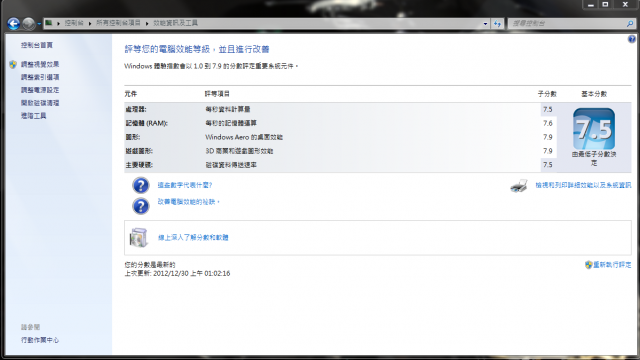
Task: Open the recent pages dropdown beside navigation arrows
Action: 39,24
